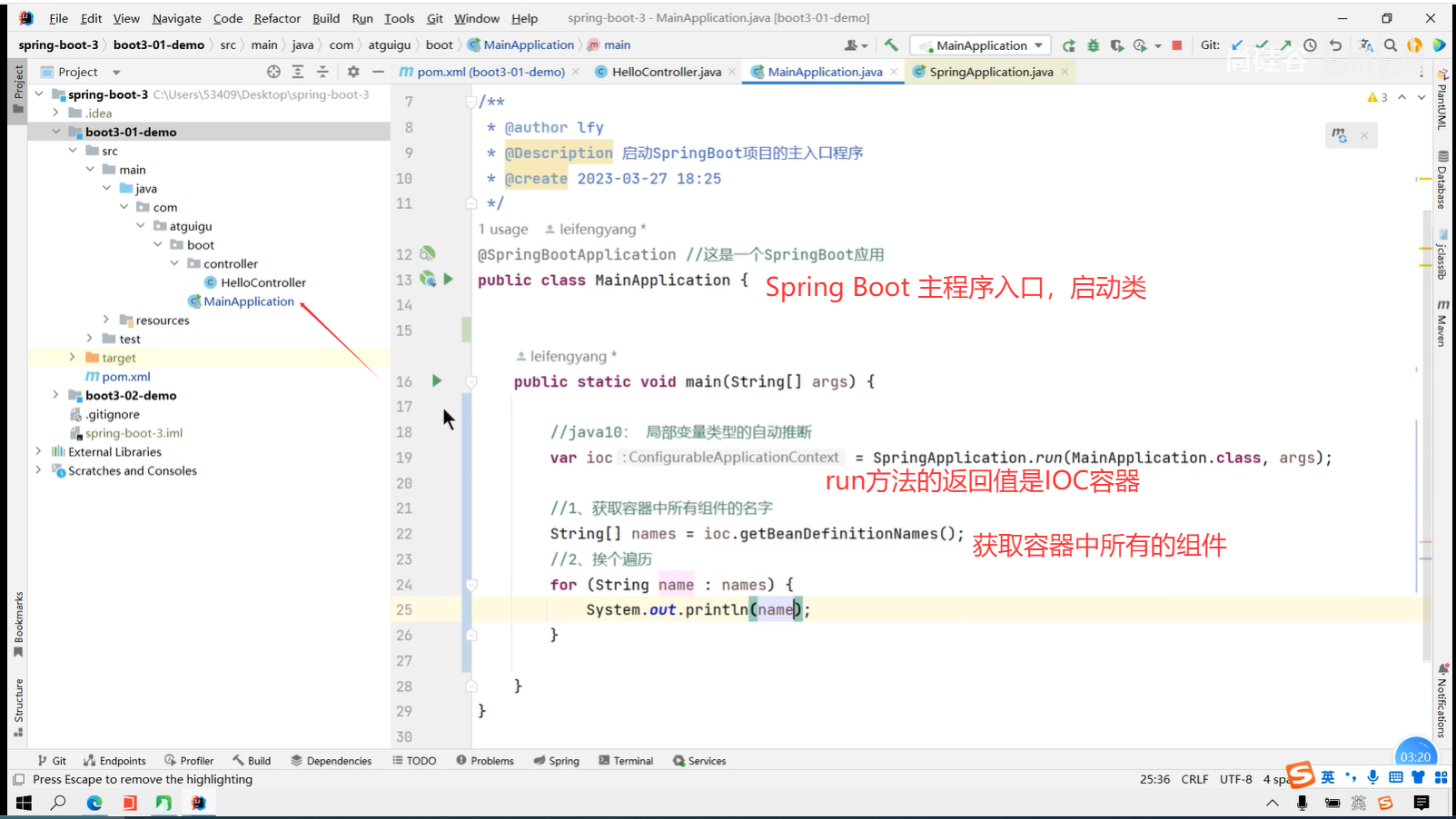The width and height of the screenshot is (1456, 819).
Task: Click the 1 usage inlay hint
Action: click(503, 230)
